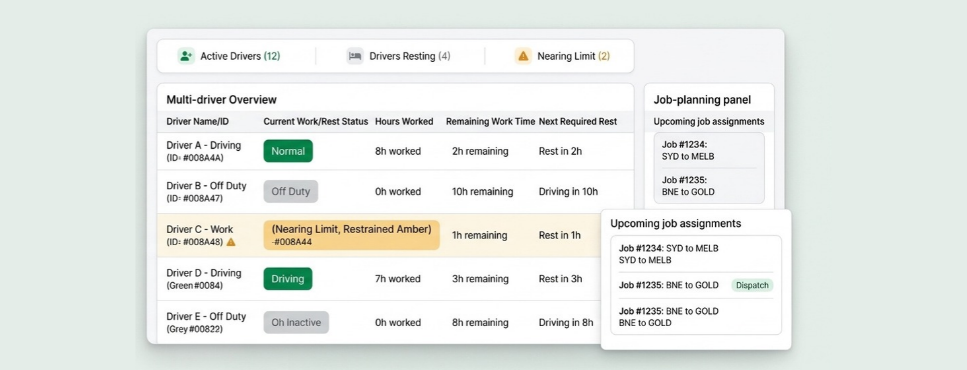This screenshot has height=370, width=967.
Task: Click the ID #008A47 under Driver B
Action: click(194, 199)
